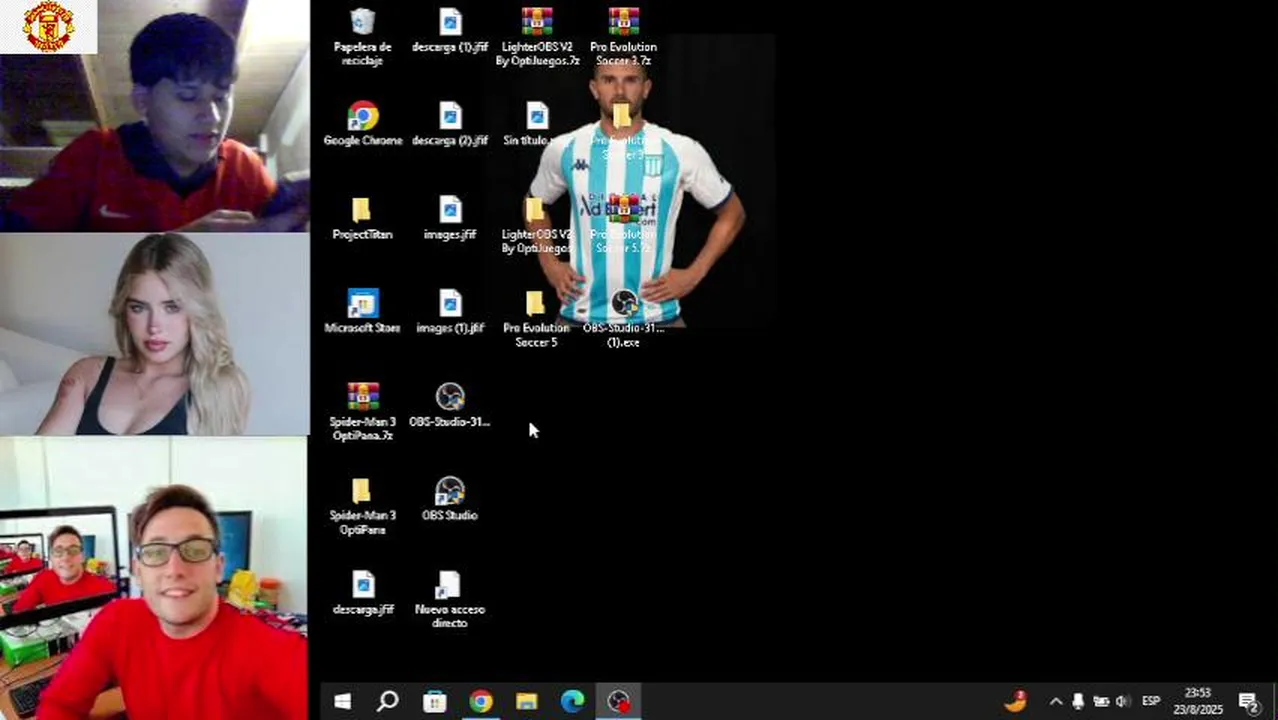The height and width of the screenshot is (720, 1278).
Task: Select the images.jfif file
Action: 450,218
